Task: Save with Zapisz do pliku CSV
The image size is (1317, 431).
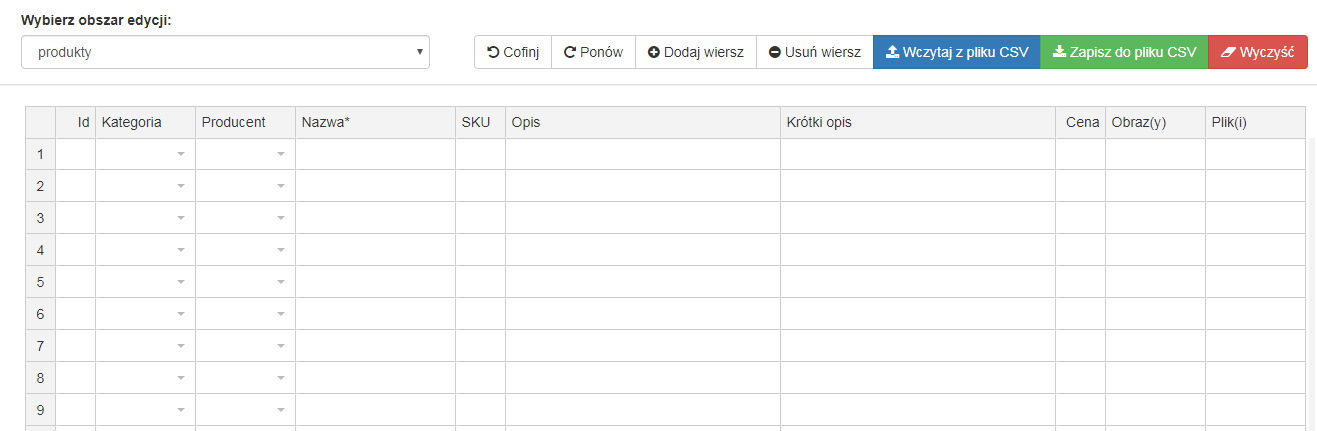Action: [1124, 52]
